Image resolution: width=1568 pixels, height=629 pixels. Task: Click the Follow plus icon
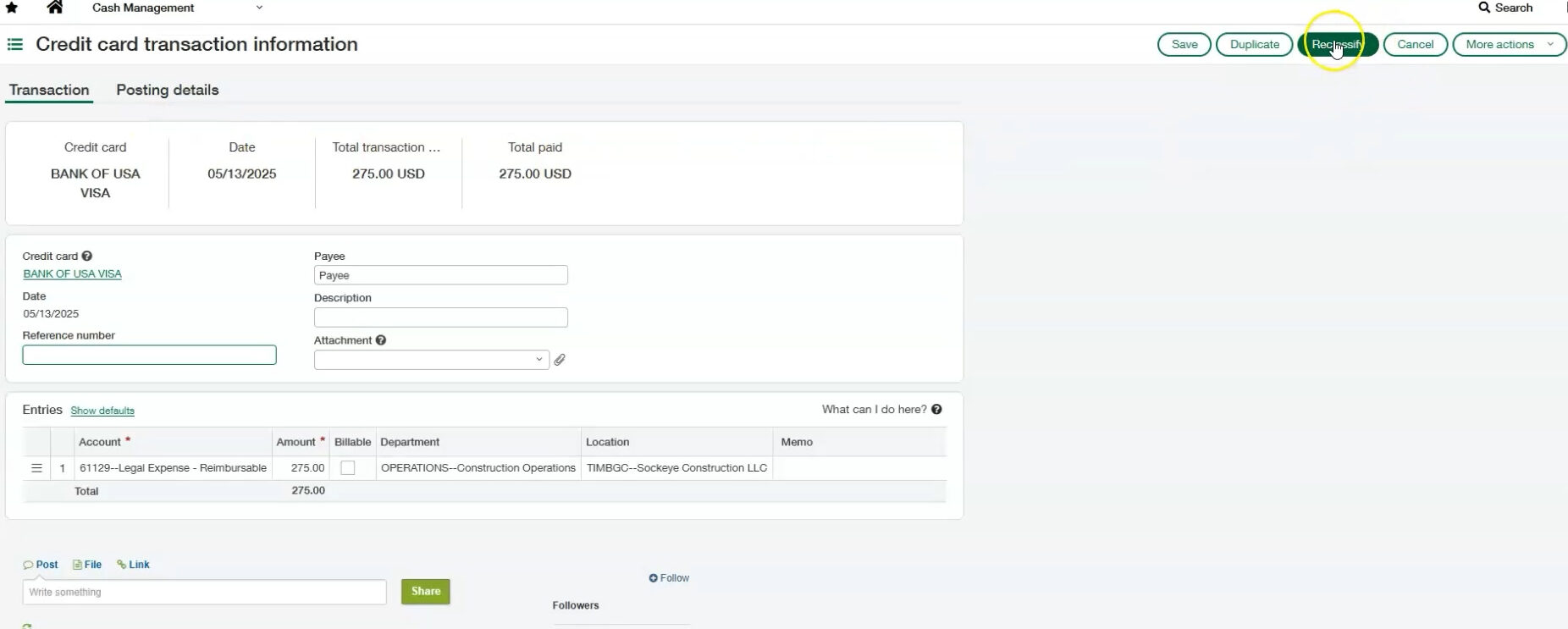[653, 578]
